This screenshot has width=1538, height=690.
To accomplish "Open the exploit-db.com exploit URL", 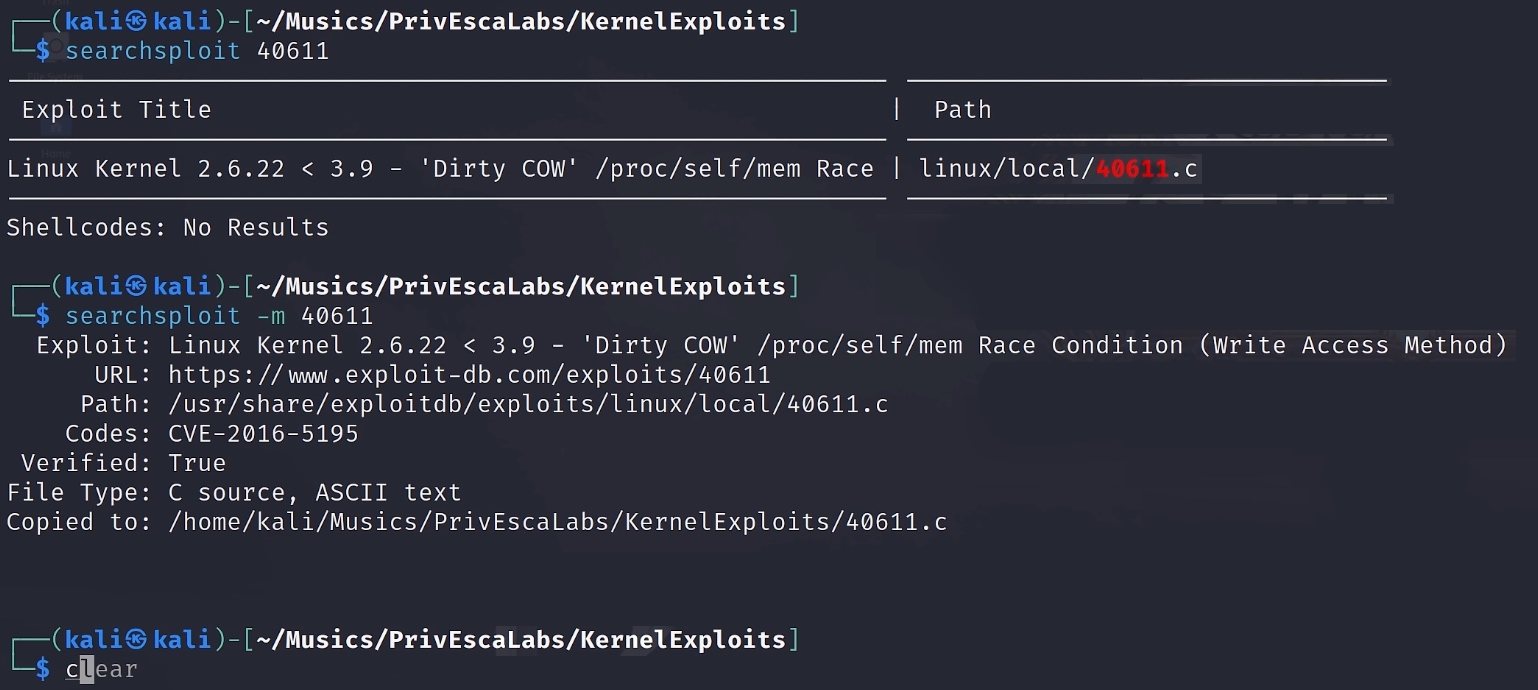I will (x=469, y=375).
